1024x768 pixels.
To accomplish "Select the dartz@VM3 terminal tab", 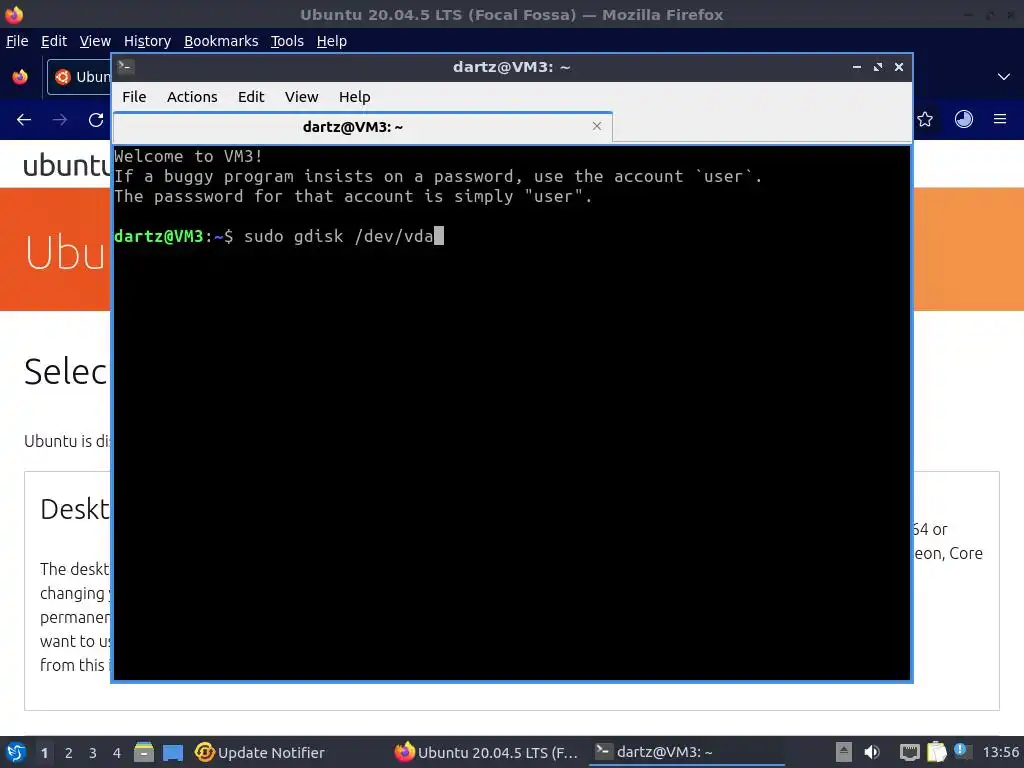I will [362, 127].
